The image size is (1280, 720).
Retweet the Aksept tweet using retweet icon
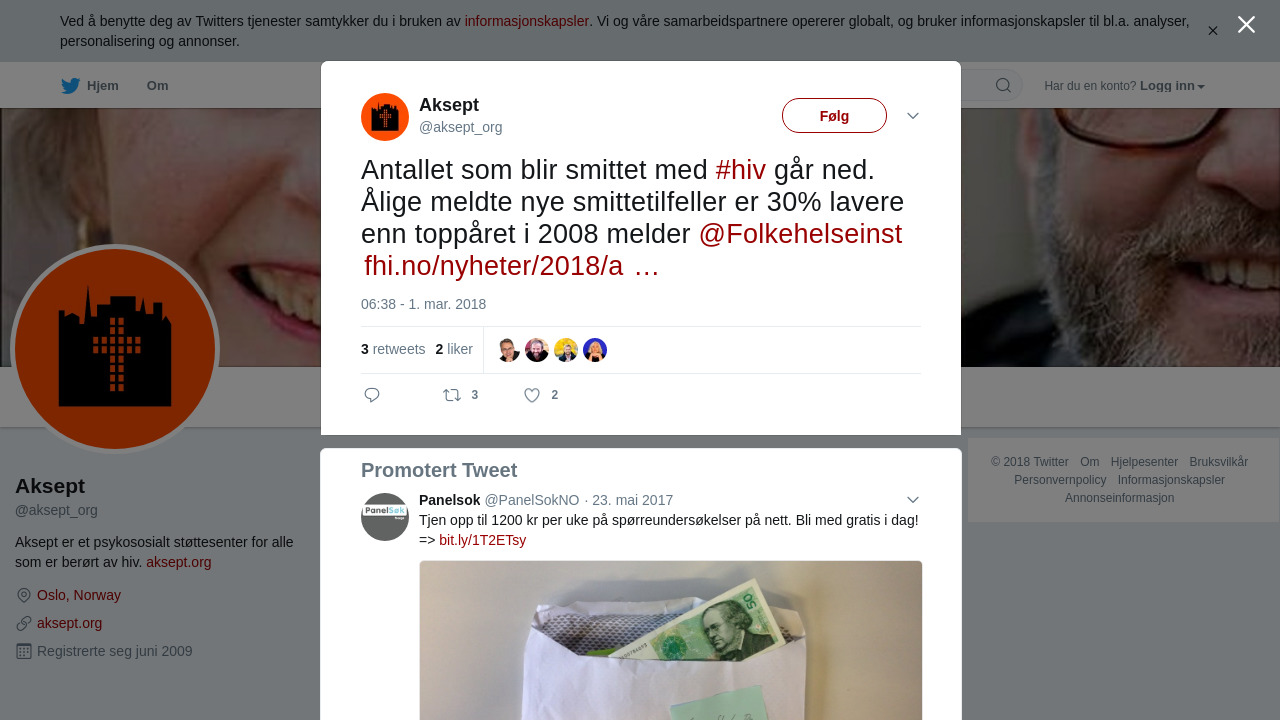click(452, 395)
